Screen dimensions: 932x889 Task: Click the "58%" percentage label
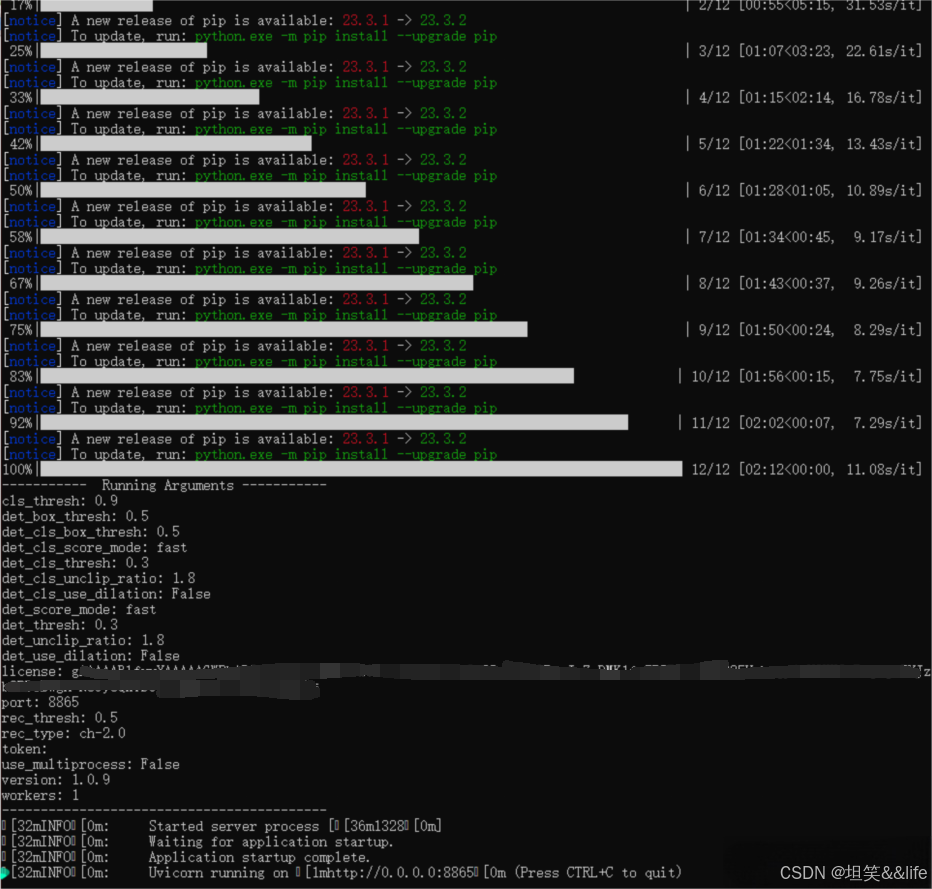21,237
